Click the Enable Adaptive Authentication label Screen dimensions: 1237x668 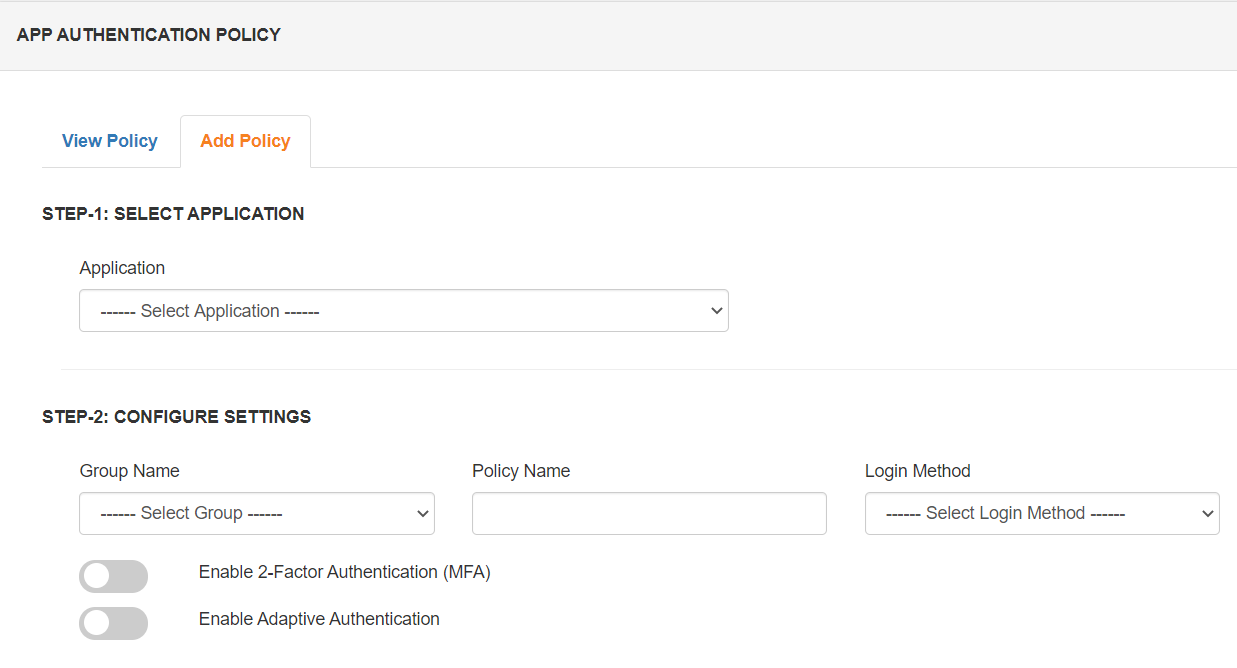click(318, 618)
